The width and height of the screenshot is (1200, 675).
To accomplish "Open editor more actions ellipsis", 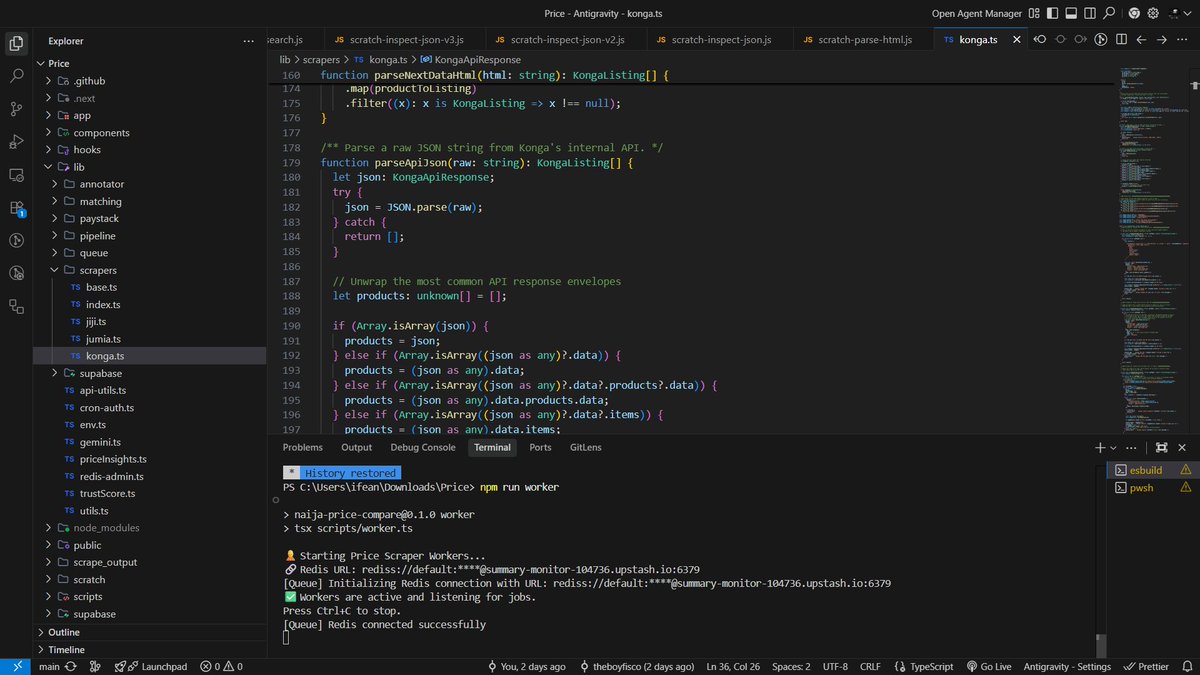I will [x=1182, y=39].
